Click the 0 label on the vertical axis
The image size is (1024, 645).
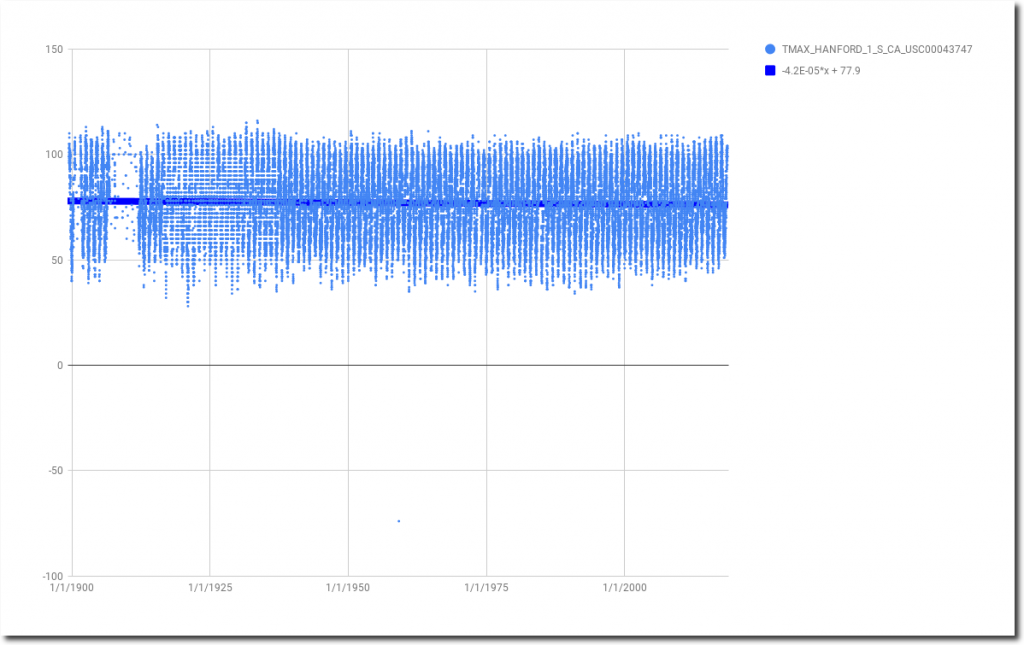[59, 365]
